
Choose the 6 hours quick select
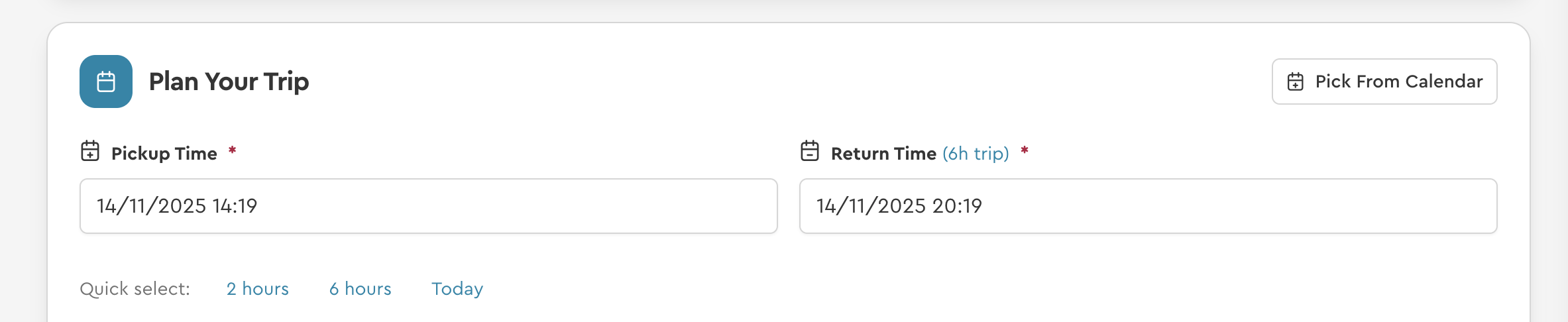361,289
